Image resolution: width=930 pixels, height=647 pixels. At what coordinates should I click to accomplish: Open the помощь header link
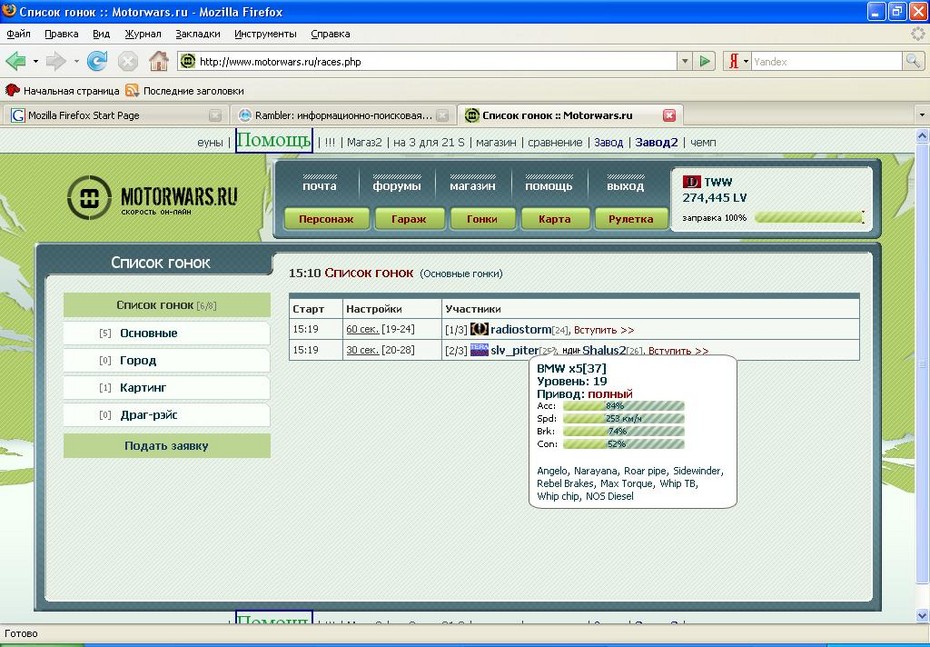pyautogui.click(x=549, y=186)
